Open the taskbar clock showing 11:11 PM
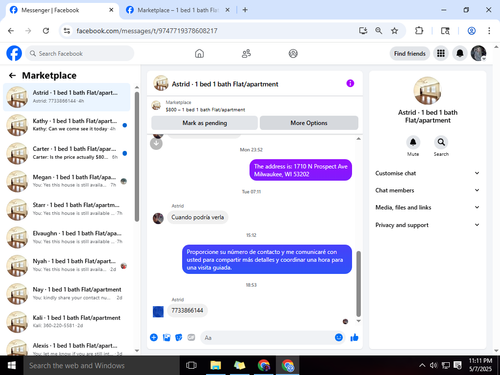500x375 pixels. pyautogui.click(x=480, y=365)
